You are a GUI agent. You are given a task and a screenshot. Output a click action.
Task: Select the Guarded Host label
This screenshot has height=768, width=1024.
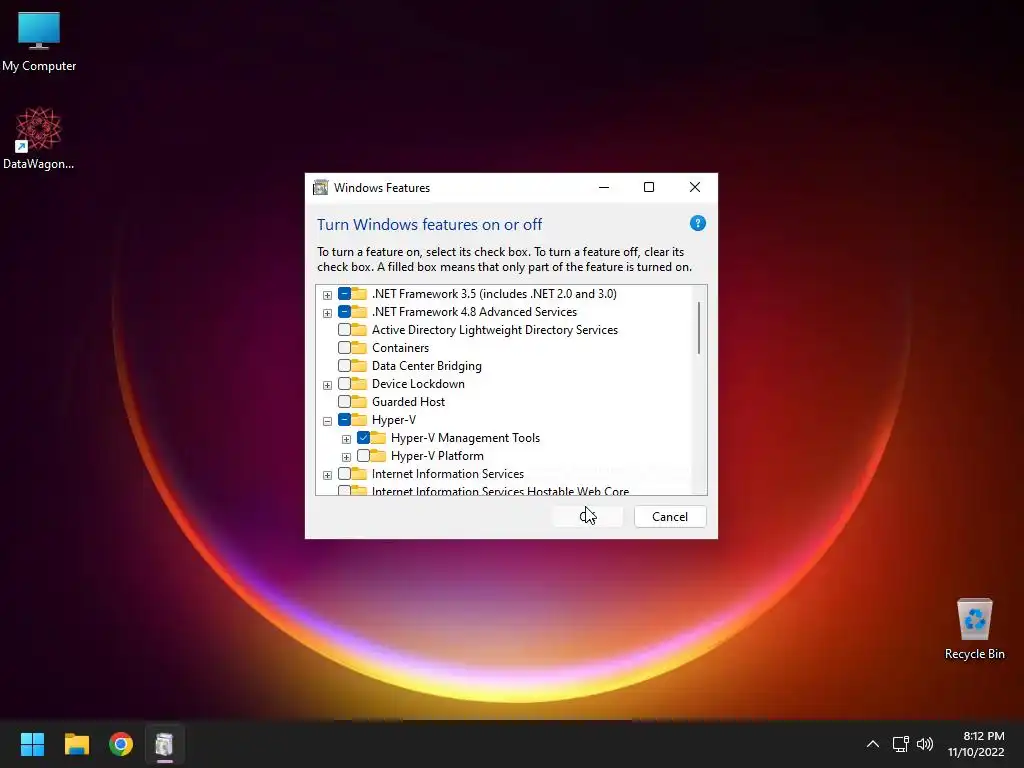pyautogui.click(x=408, y=402)
